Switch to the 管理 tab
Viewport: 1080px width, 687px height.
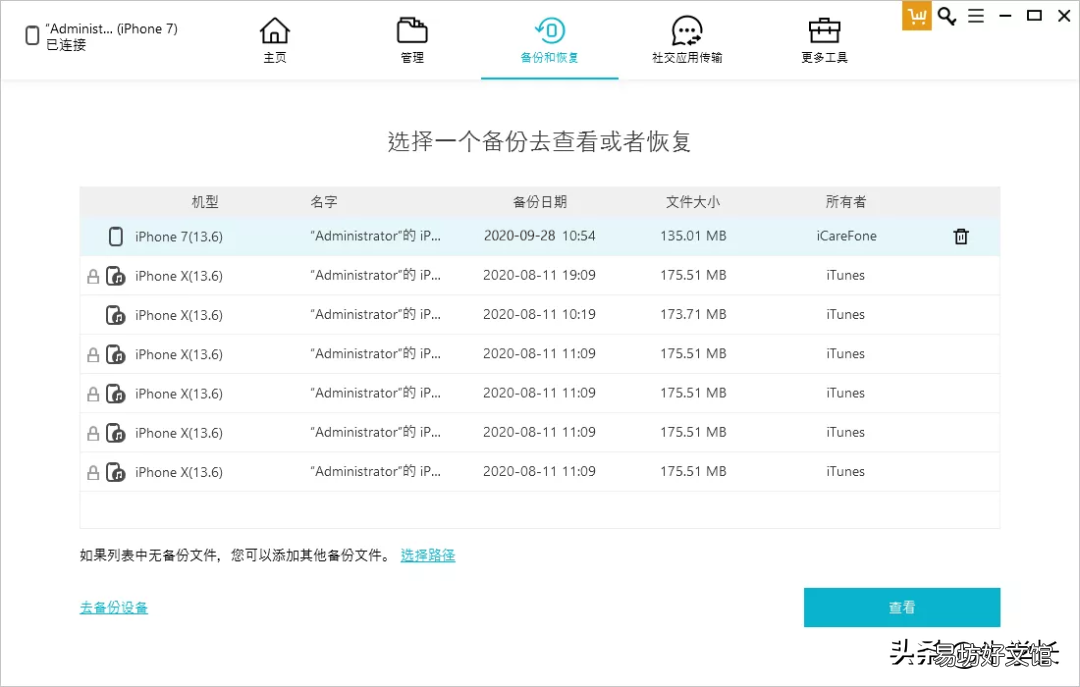(412, 41)
